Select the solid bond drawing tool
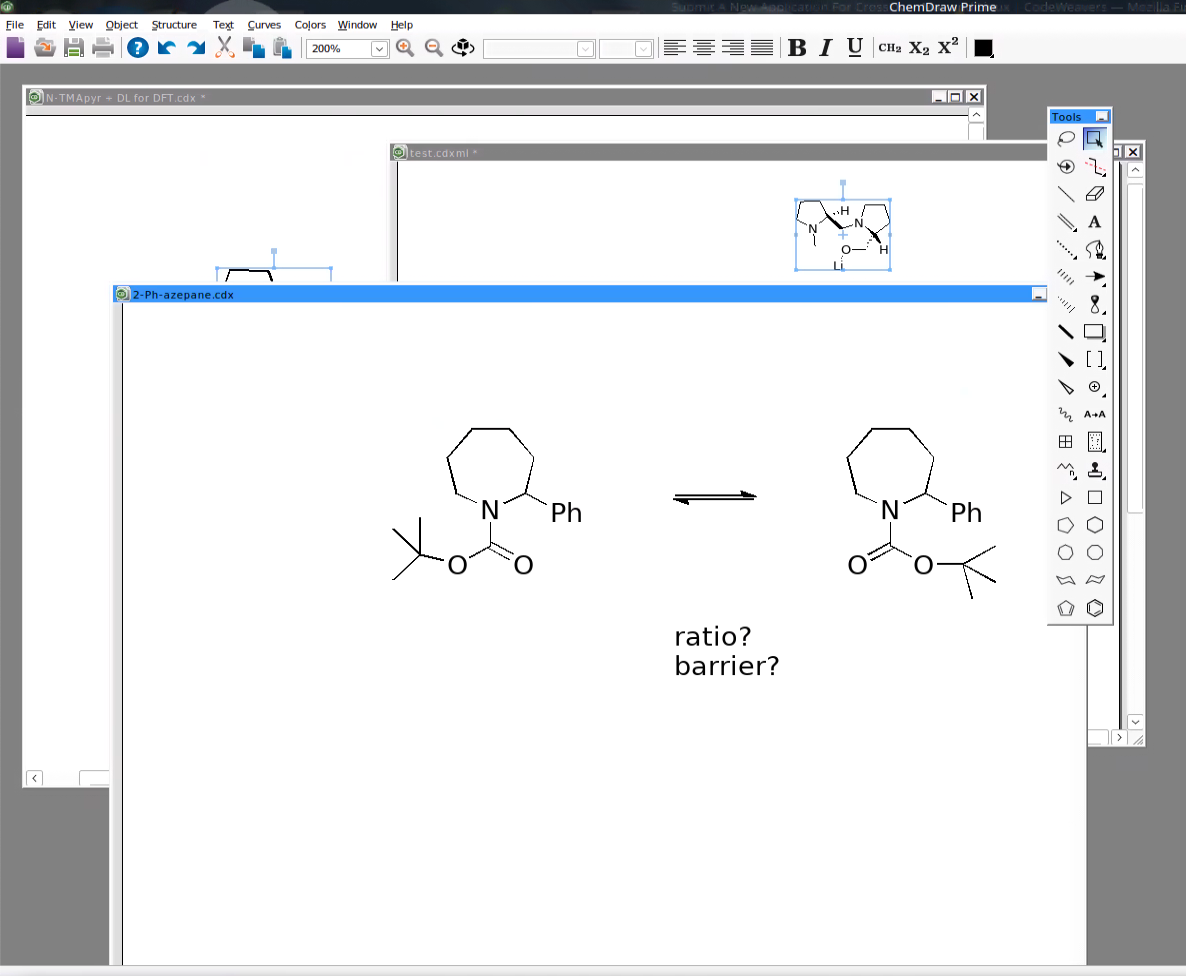Screen dimensions: 1186x976 point(1065,193)
